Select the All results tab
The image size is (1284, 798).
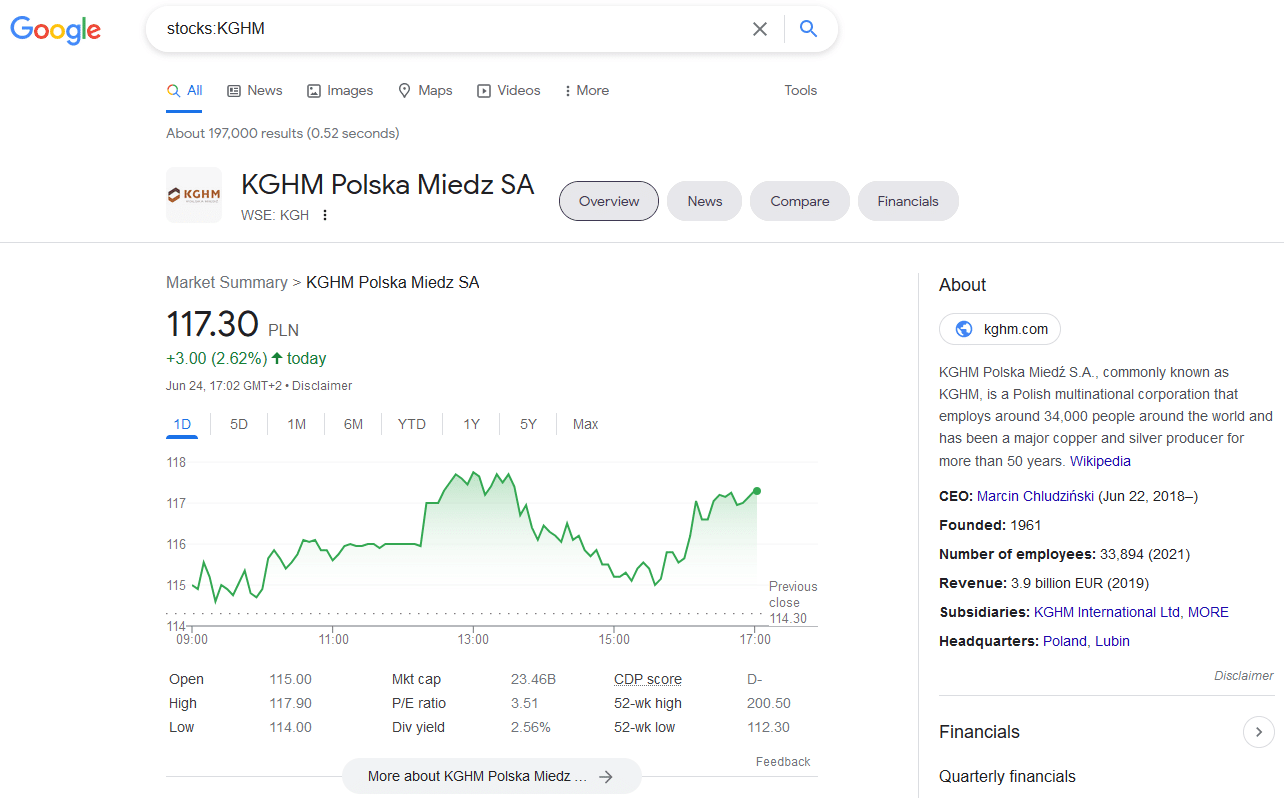(x=184, y=90)
